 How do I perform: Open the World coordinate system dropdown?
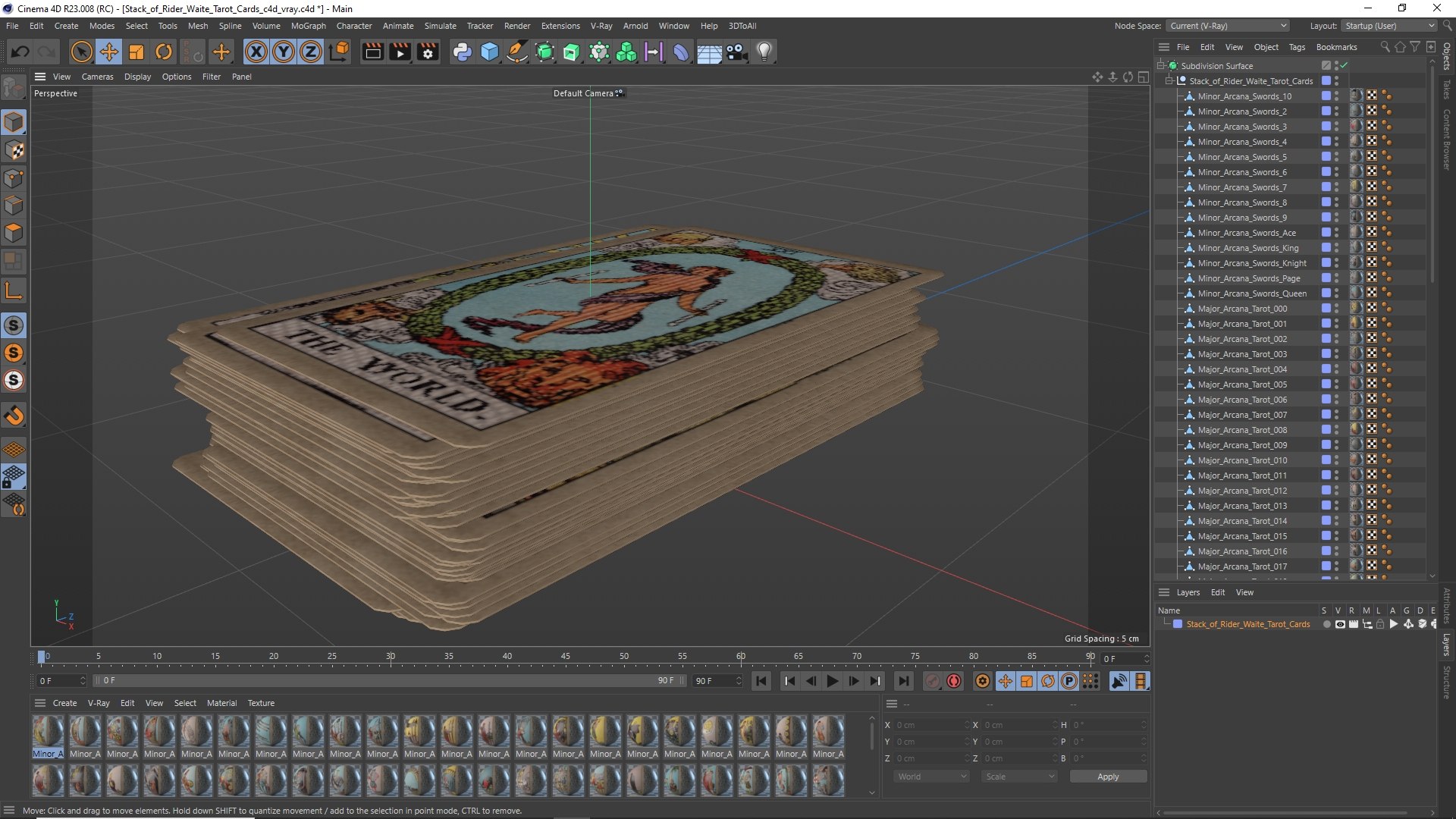pyautogui.click(x=931, y=777)
